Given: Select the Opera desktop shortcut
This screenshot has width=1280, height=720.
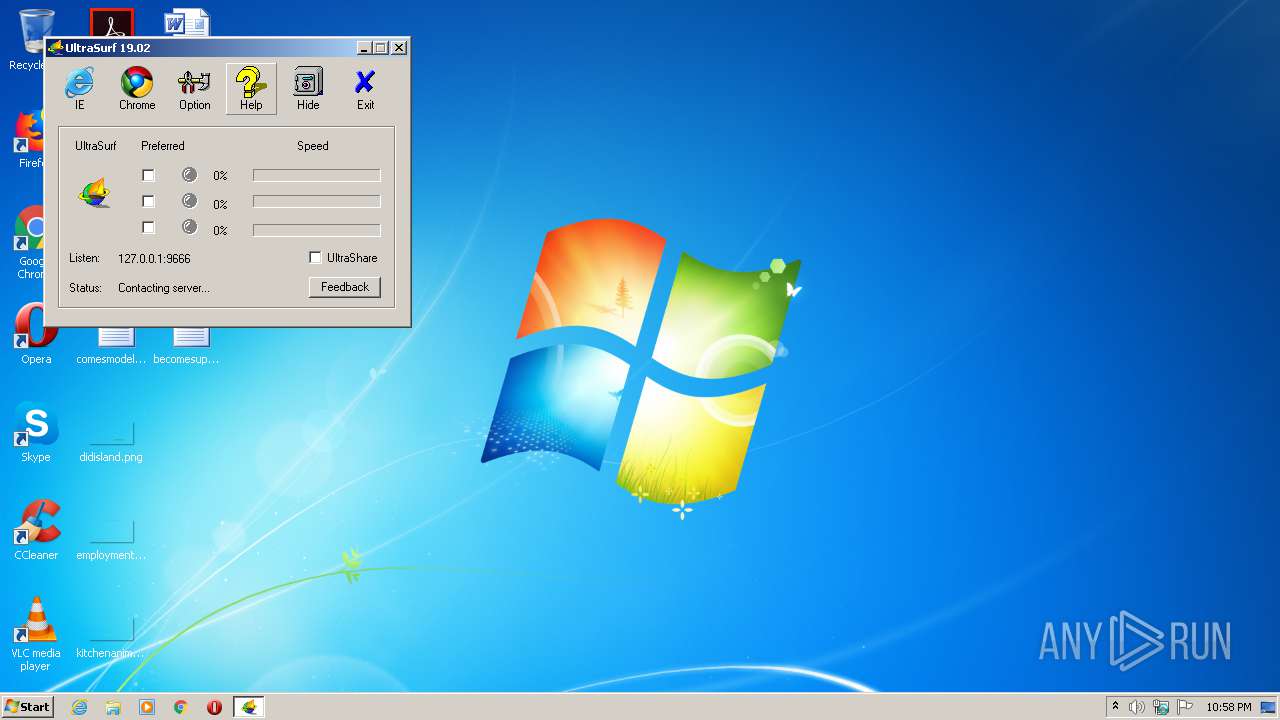Looking at the screenshot, I should (36, 335).
